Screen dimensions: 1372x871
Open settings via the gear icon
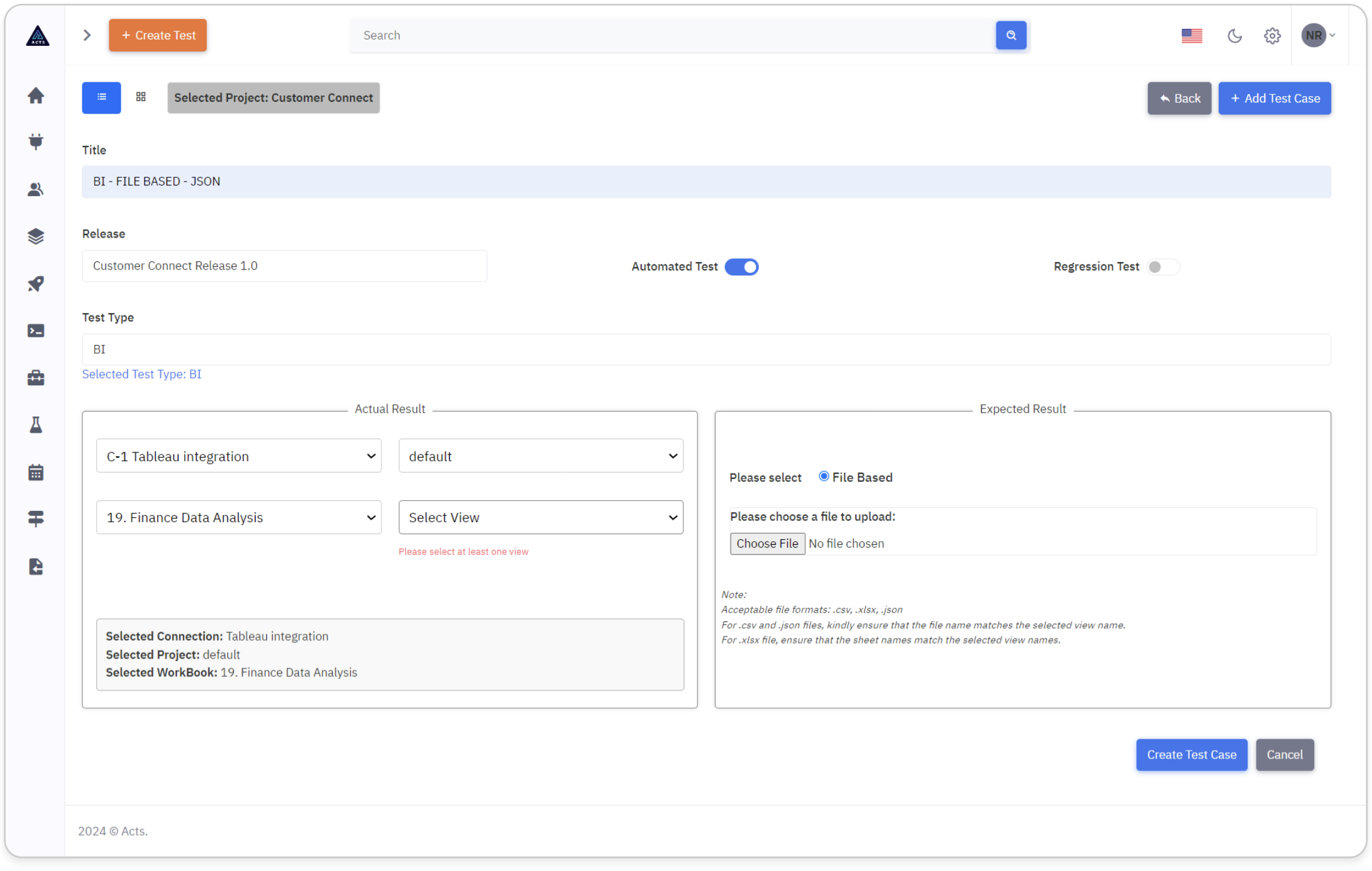[1272, 36]
